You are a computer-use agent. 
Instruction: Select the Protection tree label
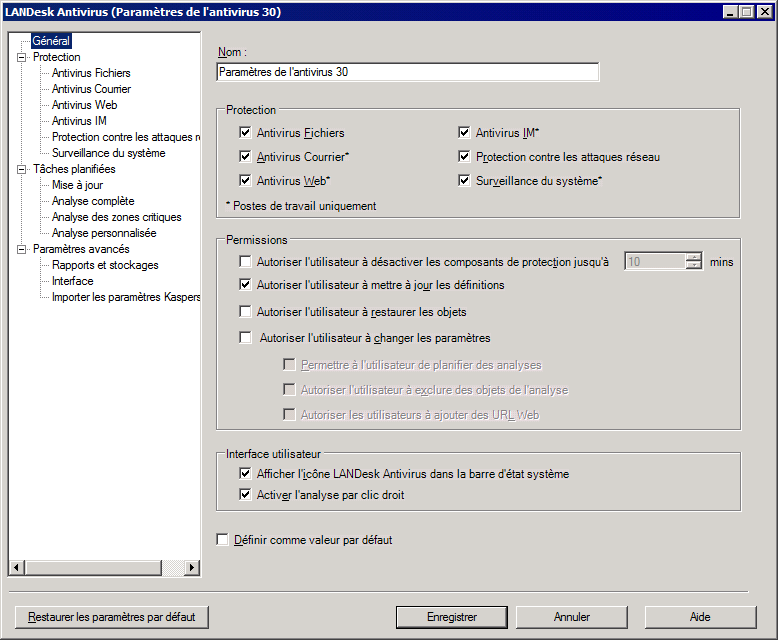pos(57,57)
